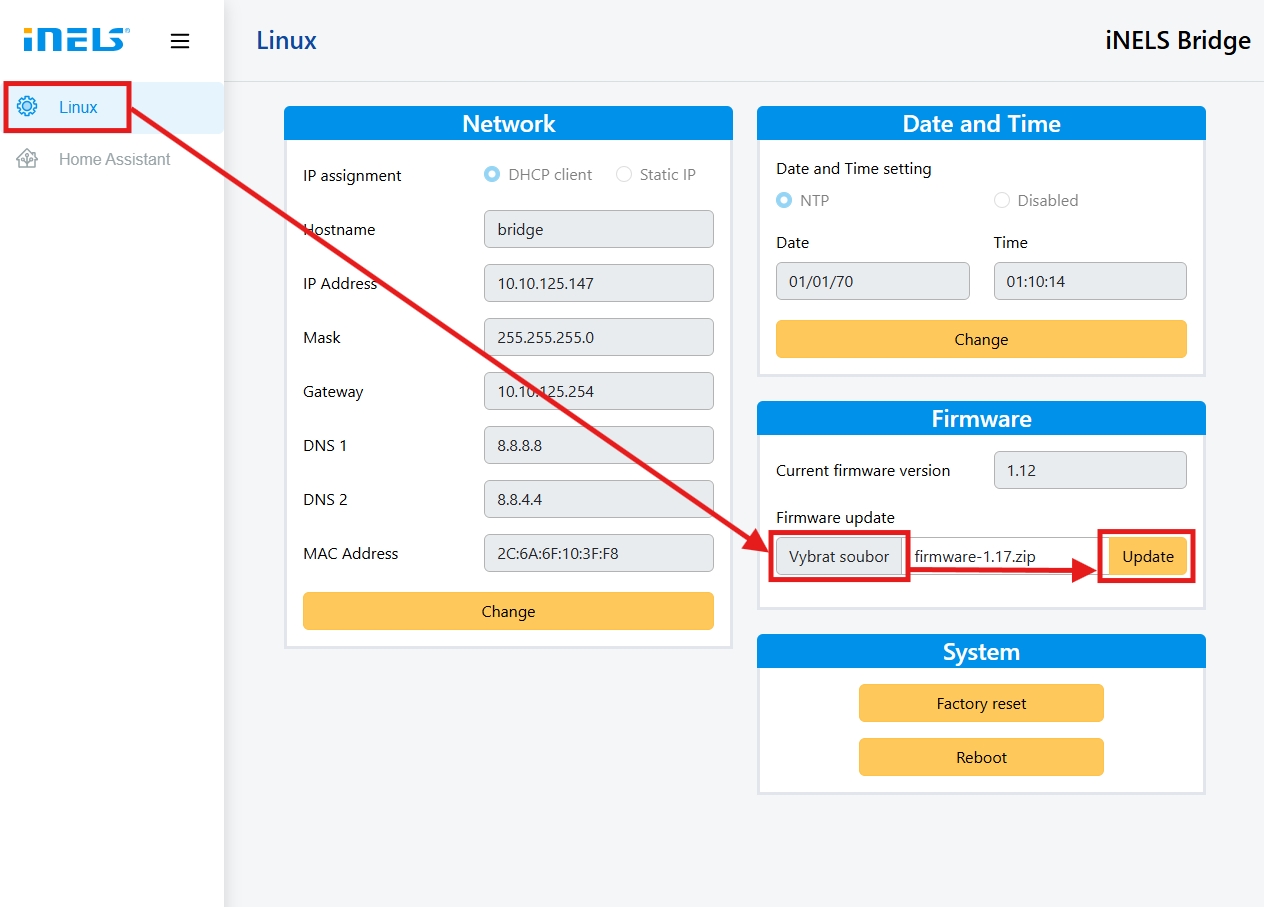Open Home Assistant in sidebar
The image size is (1264, 907).
(114, 159)
